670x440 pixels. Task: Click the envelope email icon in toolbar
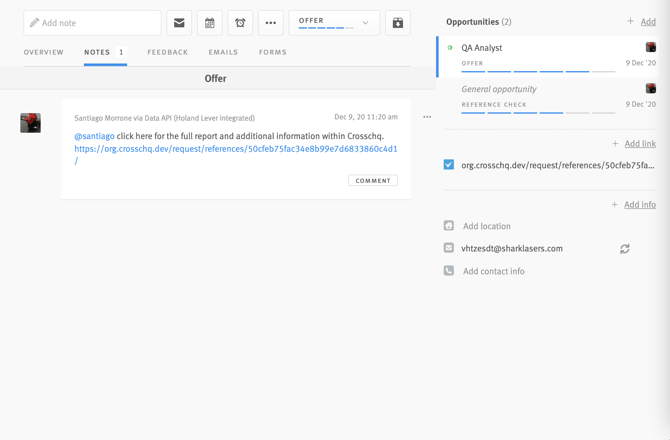click(x=179, y=23)
